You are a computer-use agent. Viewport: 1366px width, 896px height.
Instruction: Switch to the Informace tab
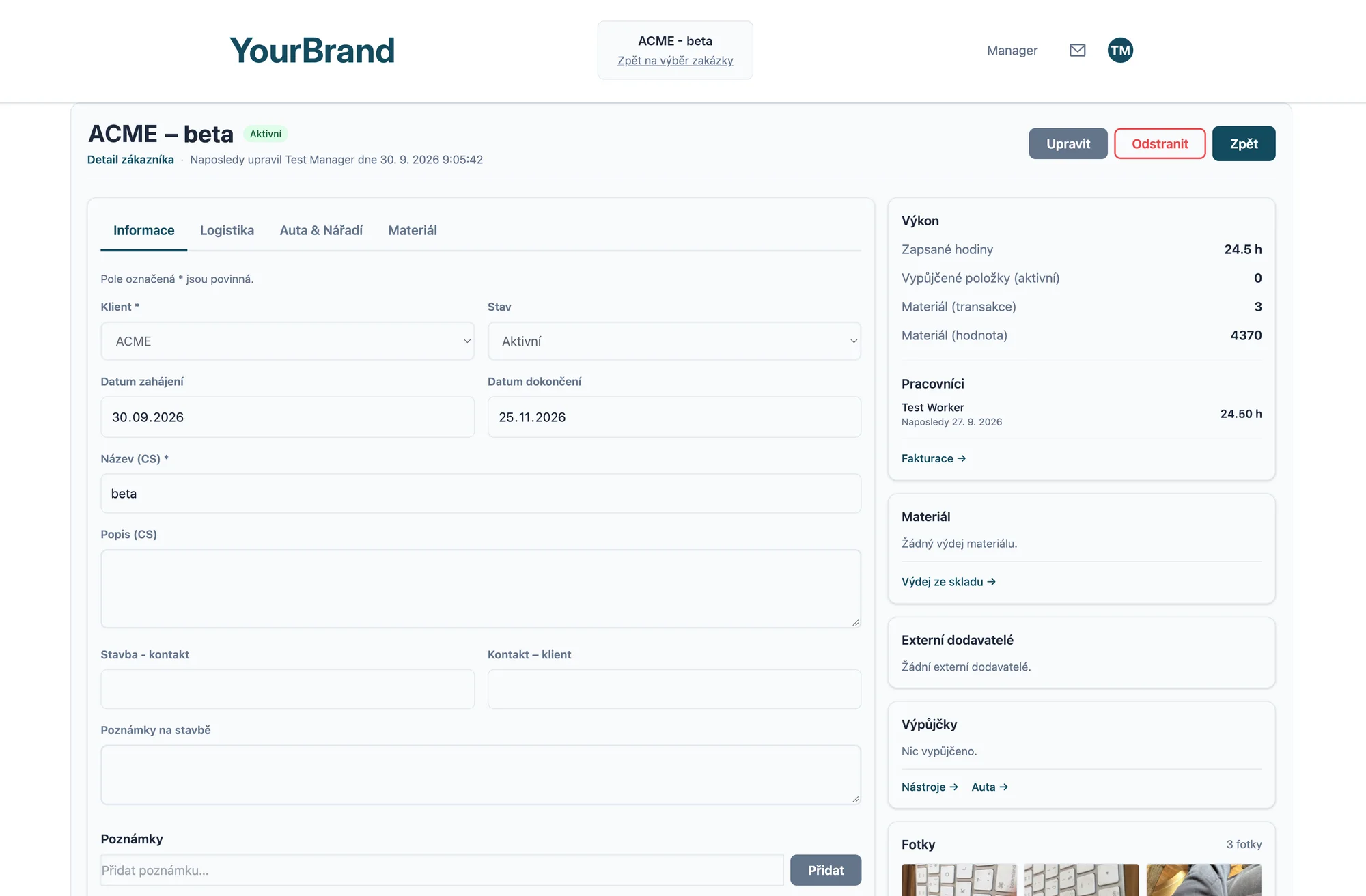click(143, 230)
